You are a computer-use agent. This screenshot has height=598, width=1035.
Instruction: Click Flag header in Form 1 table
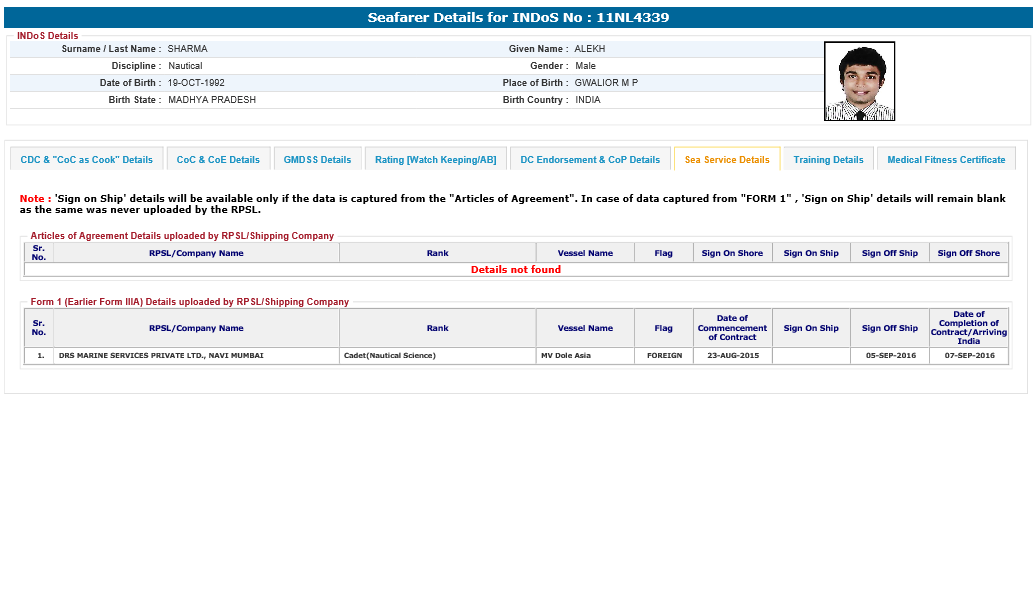pos(664,327)
